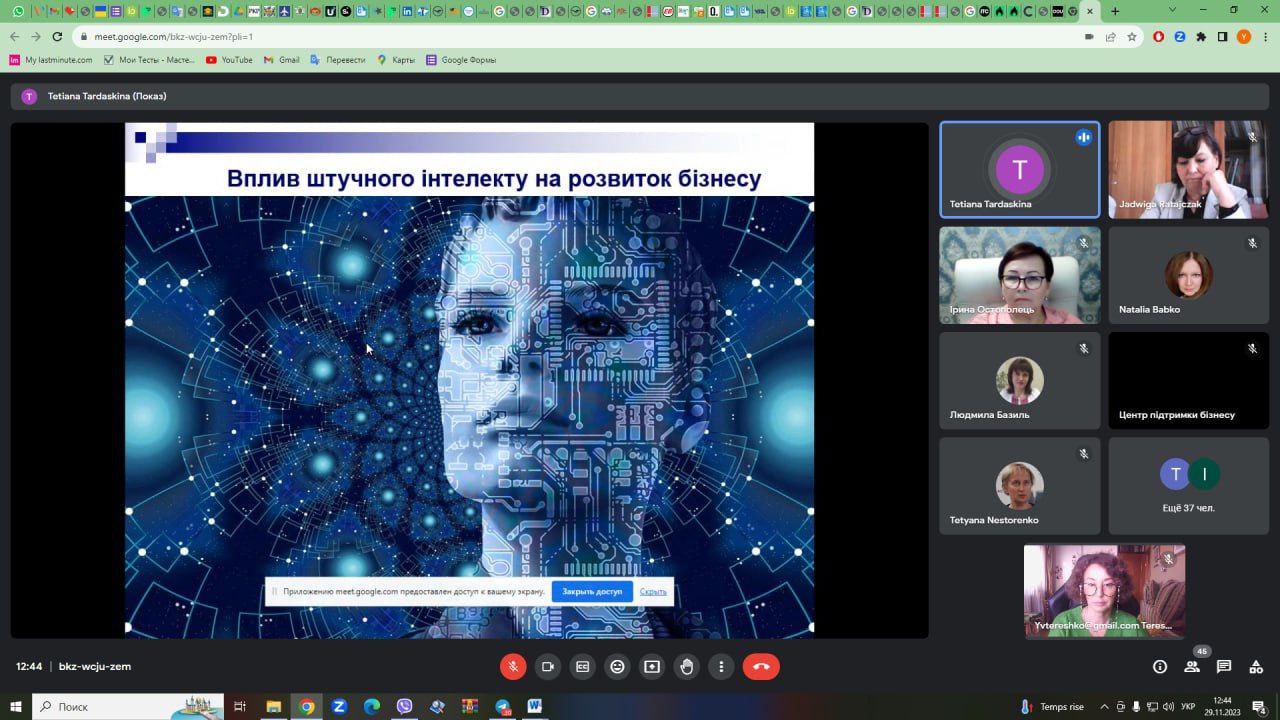Unmute the microphone in Meet toolbar
The image size is (1280, 720).
click(513, 667)
